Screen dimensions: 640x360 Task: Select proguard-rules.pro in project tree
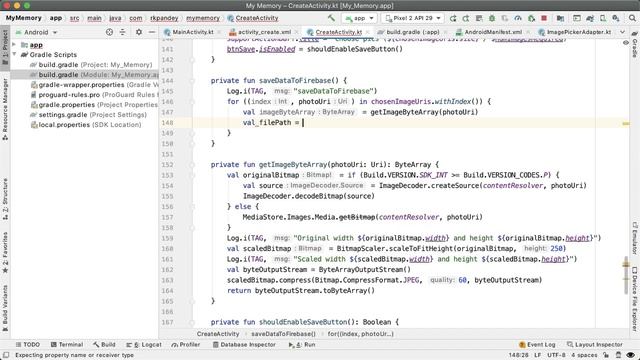point(94,95)
